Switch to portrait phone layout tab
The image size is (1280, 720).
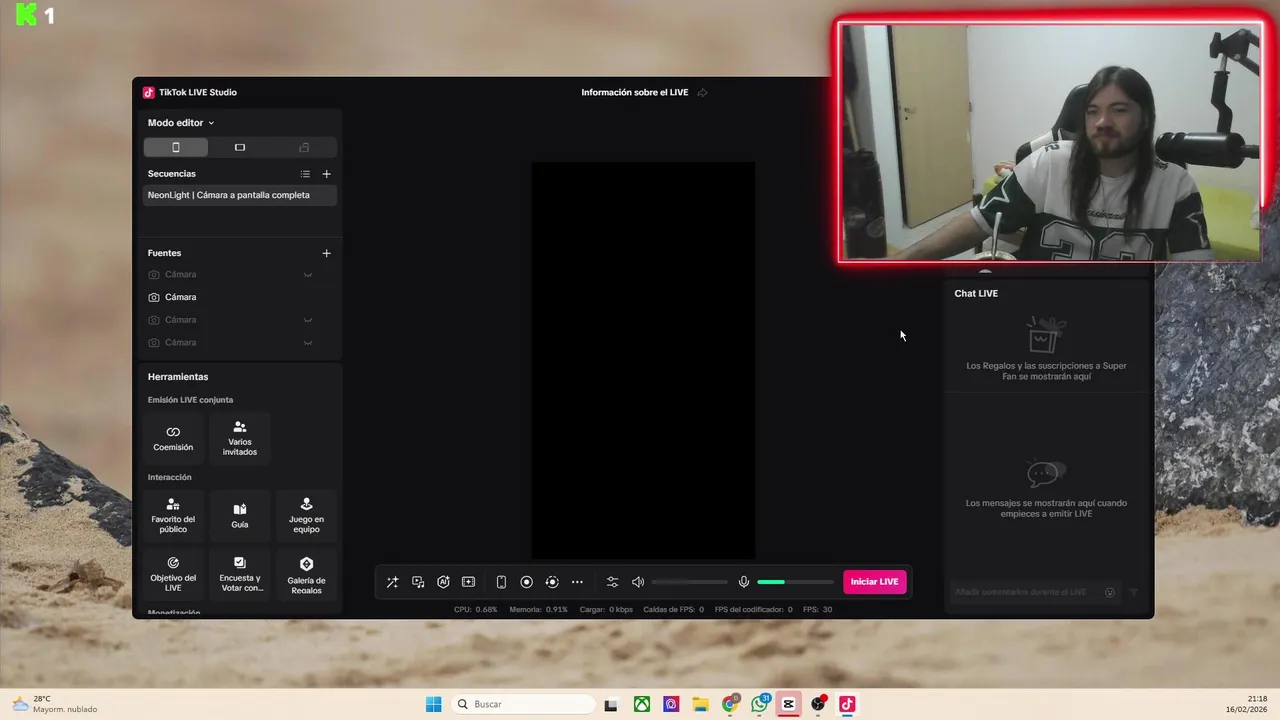[176, 147]
